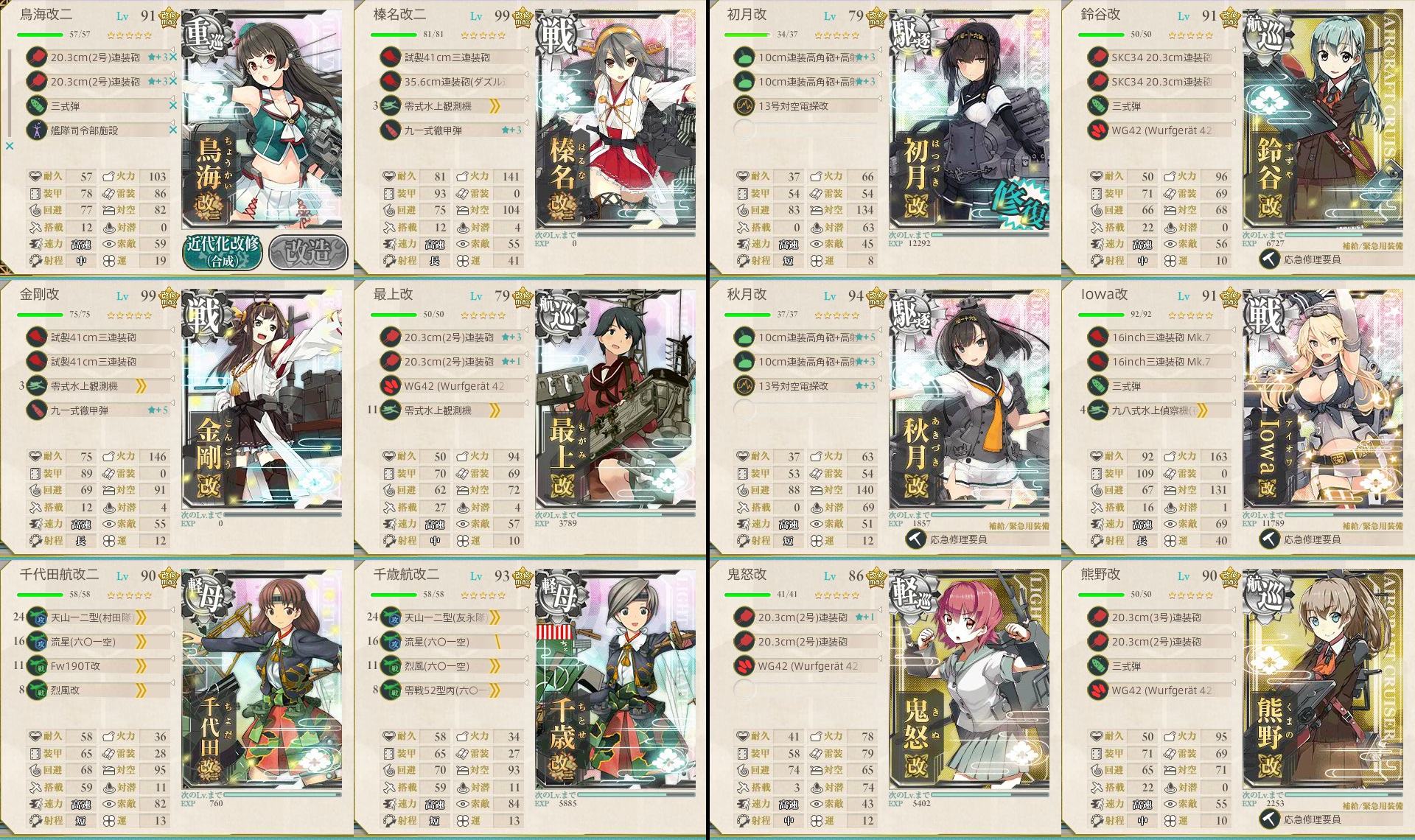
Task: Click the 艦隊司令部施設 command facility icon
Action: [x=36, y=130]
